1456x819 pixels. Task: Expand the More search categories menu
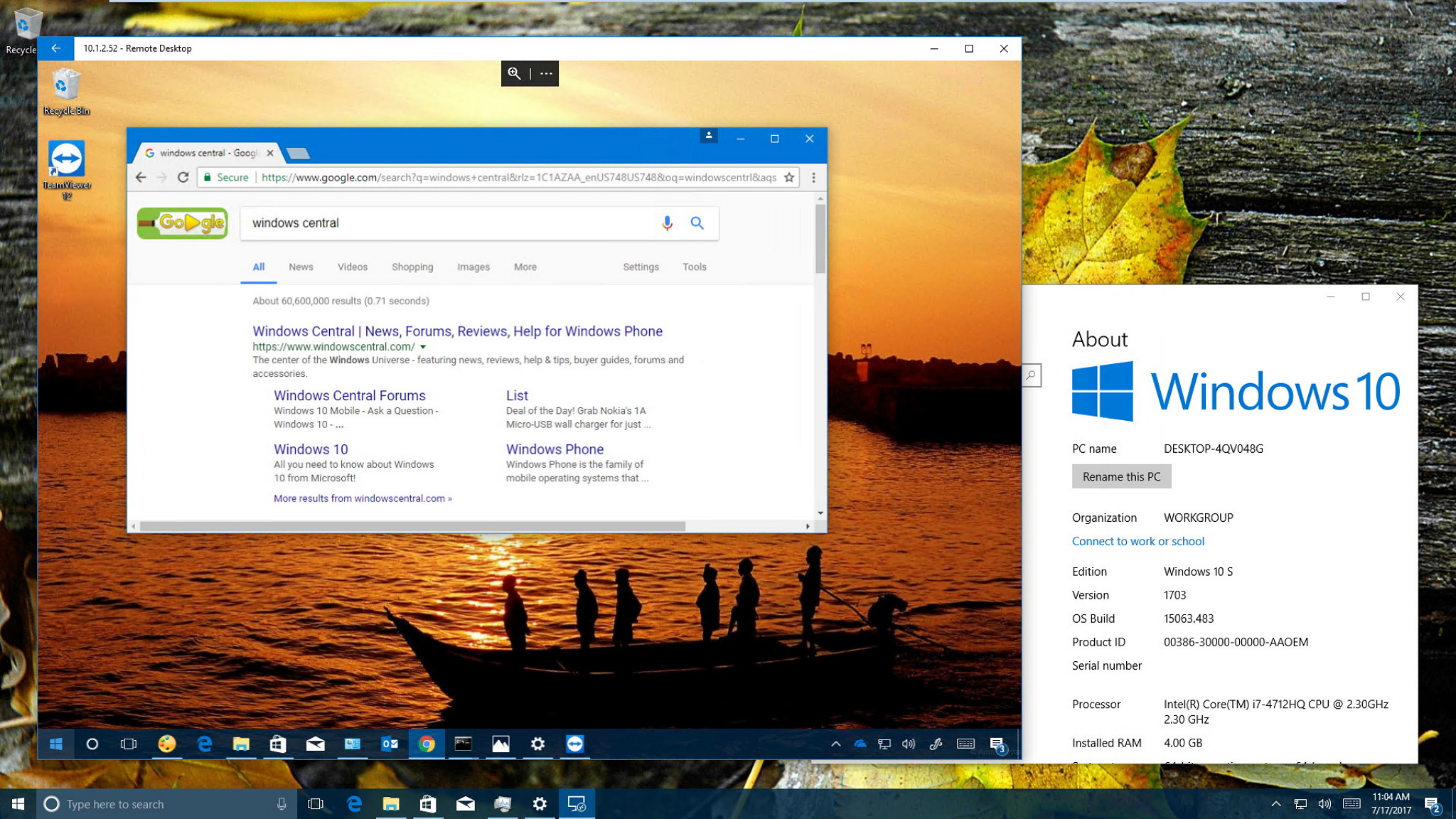[525, 267]
